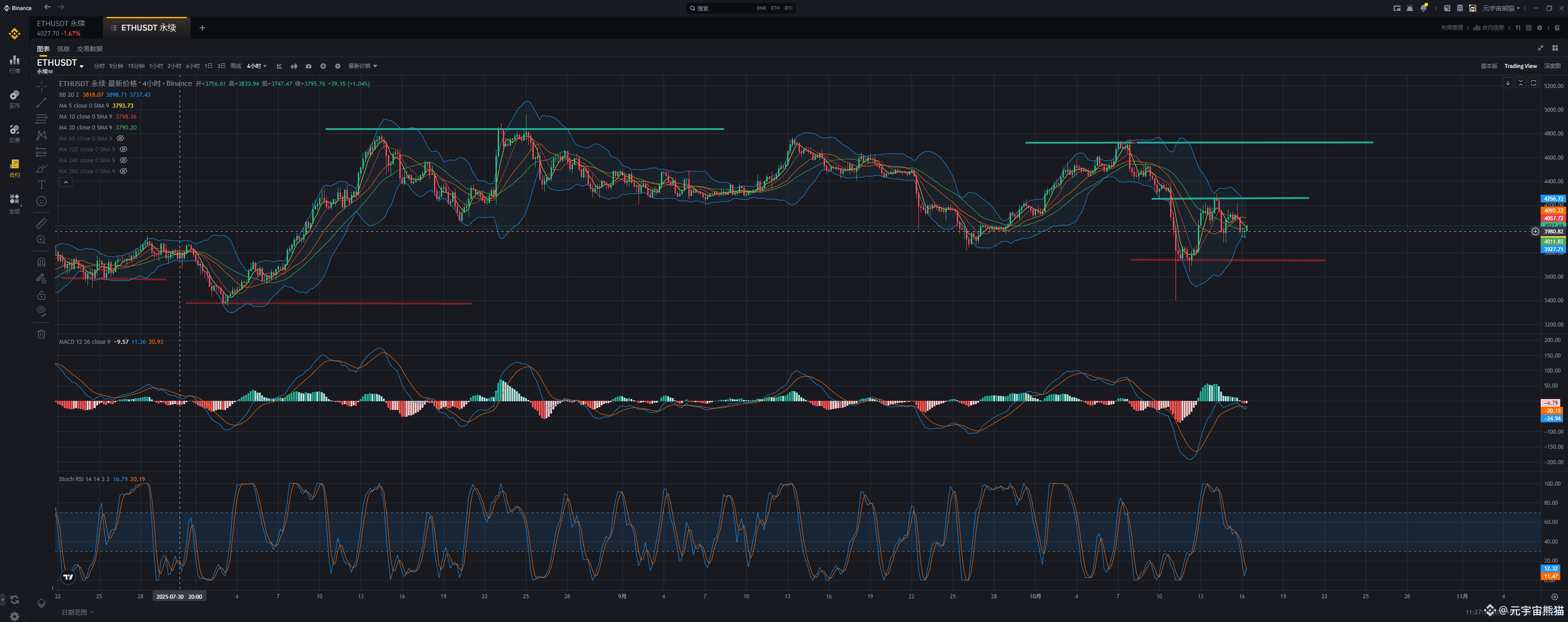Select the 1小时 timeframe

point(156,66)
